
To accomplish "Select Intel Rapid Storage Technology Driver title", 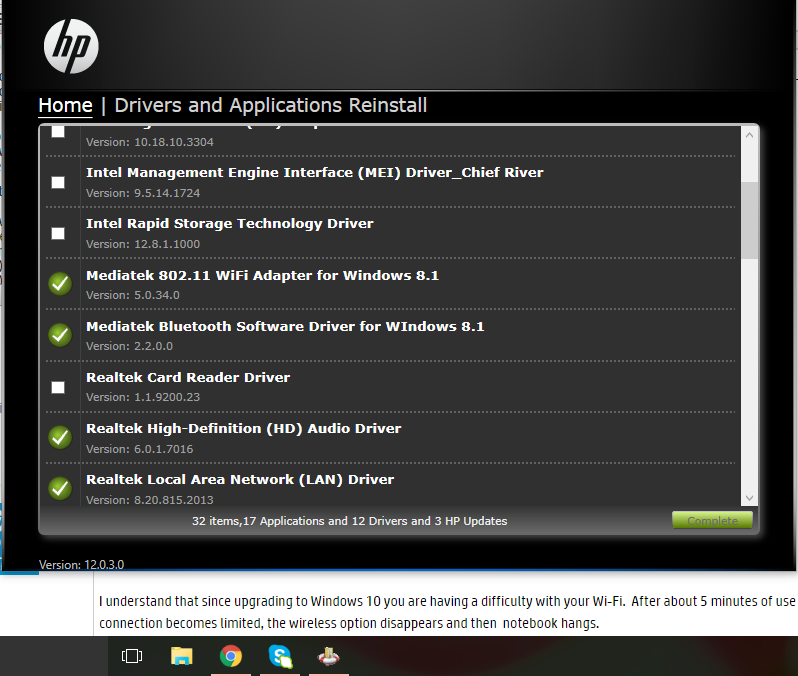I will (230, 223).
